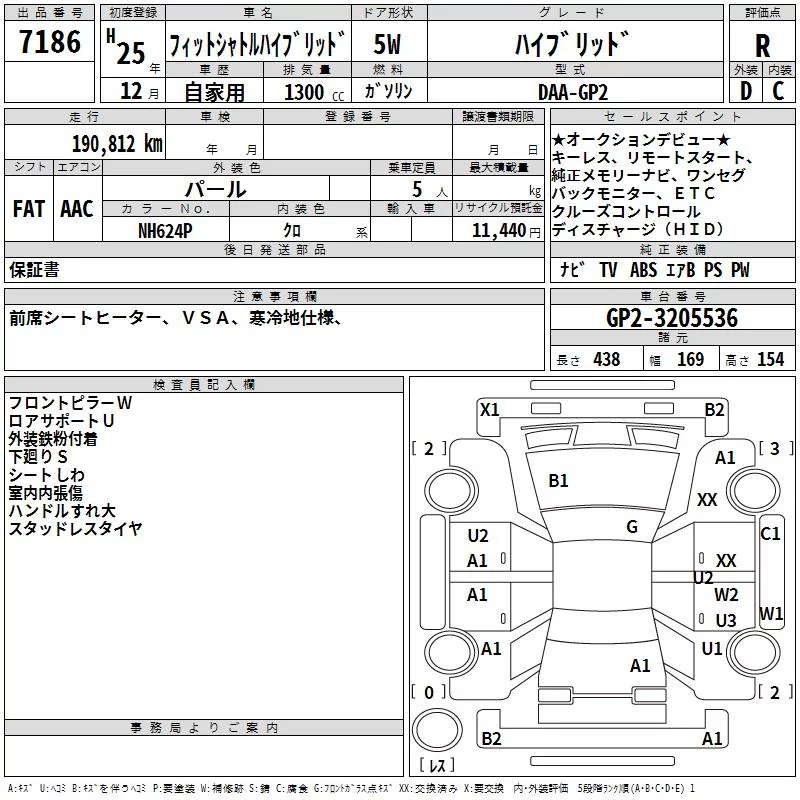Select the exterior grade D cell
The width and height of the screenshot is (800, 800).
coord(745,91)
